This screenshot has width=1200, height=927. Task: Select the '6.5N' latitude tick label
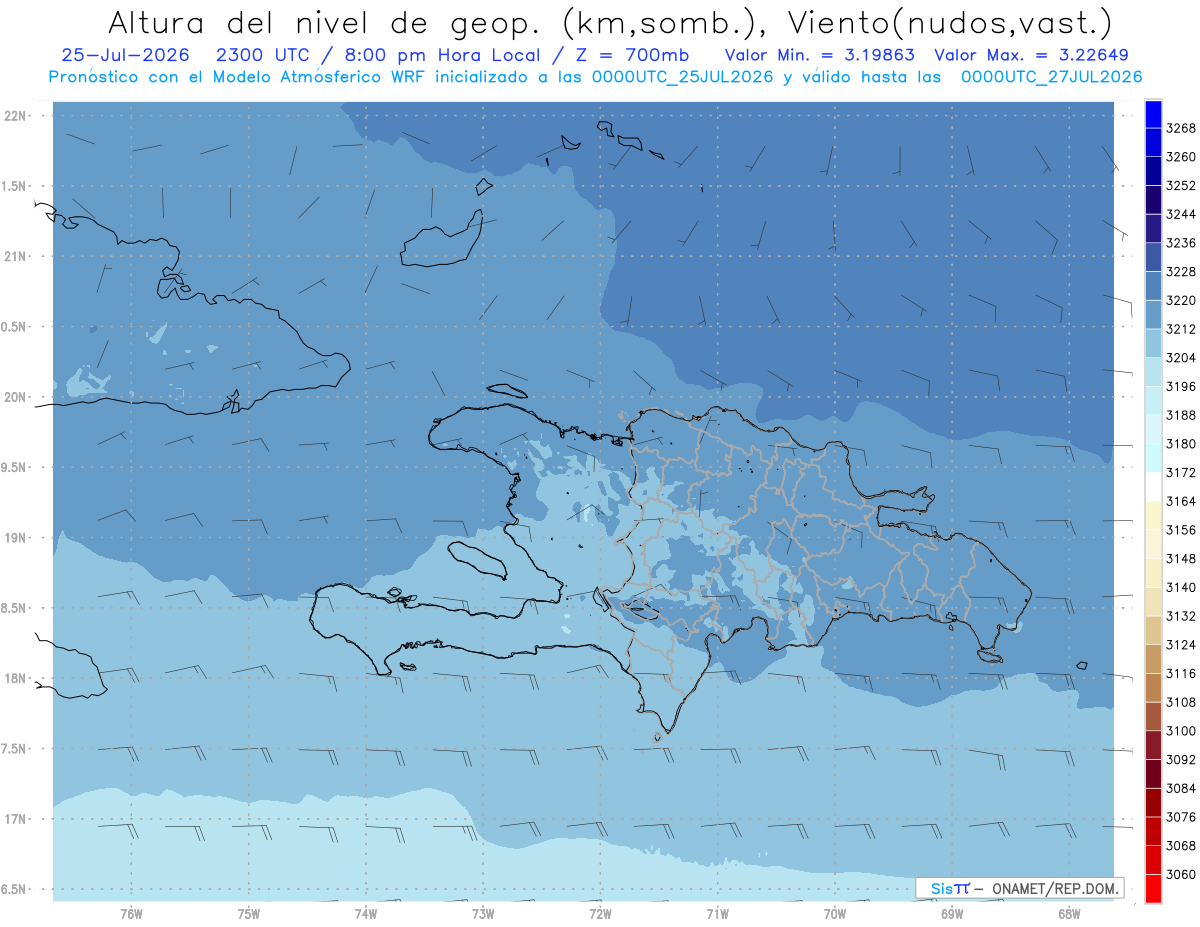pyautogui.click(x=15, y=889)
